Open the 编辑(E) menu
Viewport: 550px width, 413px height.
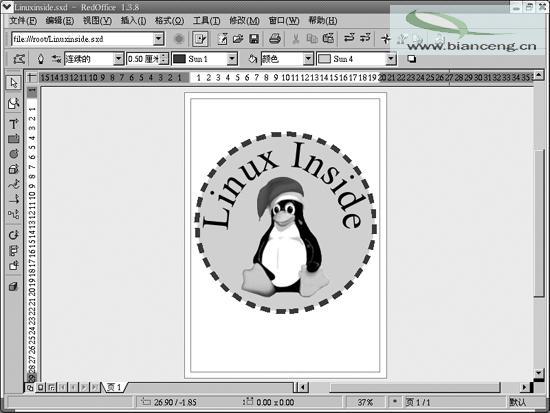click(x=60, y=21)
